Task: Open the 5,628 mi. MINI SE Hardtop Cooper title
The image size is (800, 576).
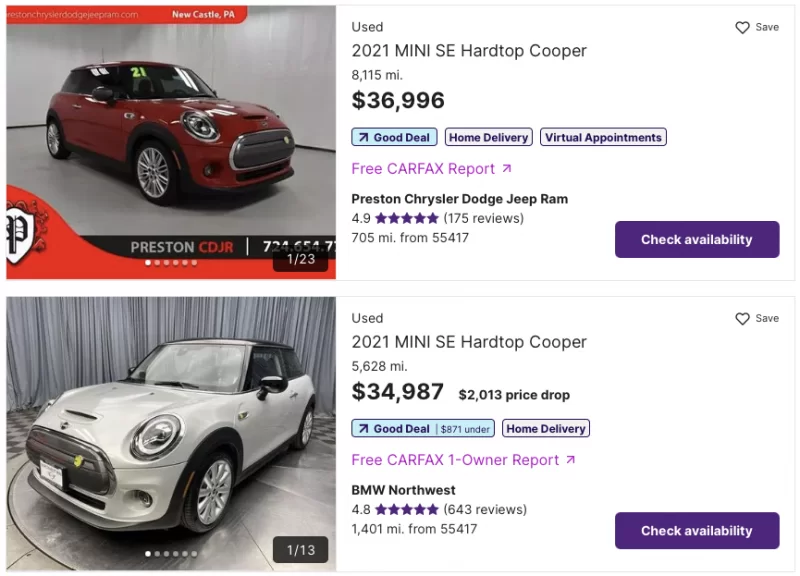Action: tap(469, 342)
